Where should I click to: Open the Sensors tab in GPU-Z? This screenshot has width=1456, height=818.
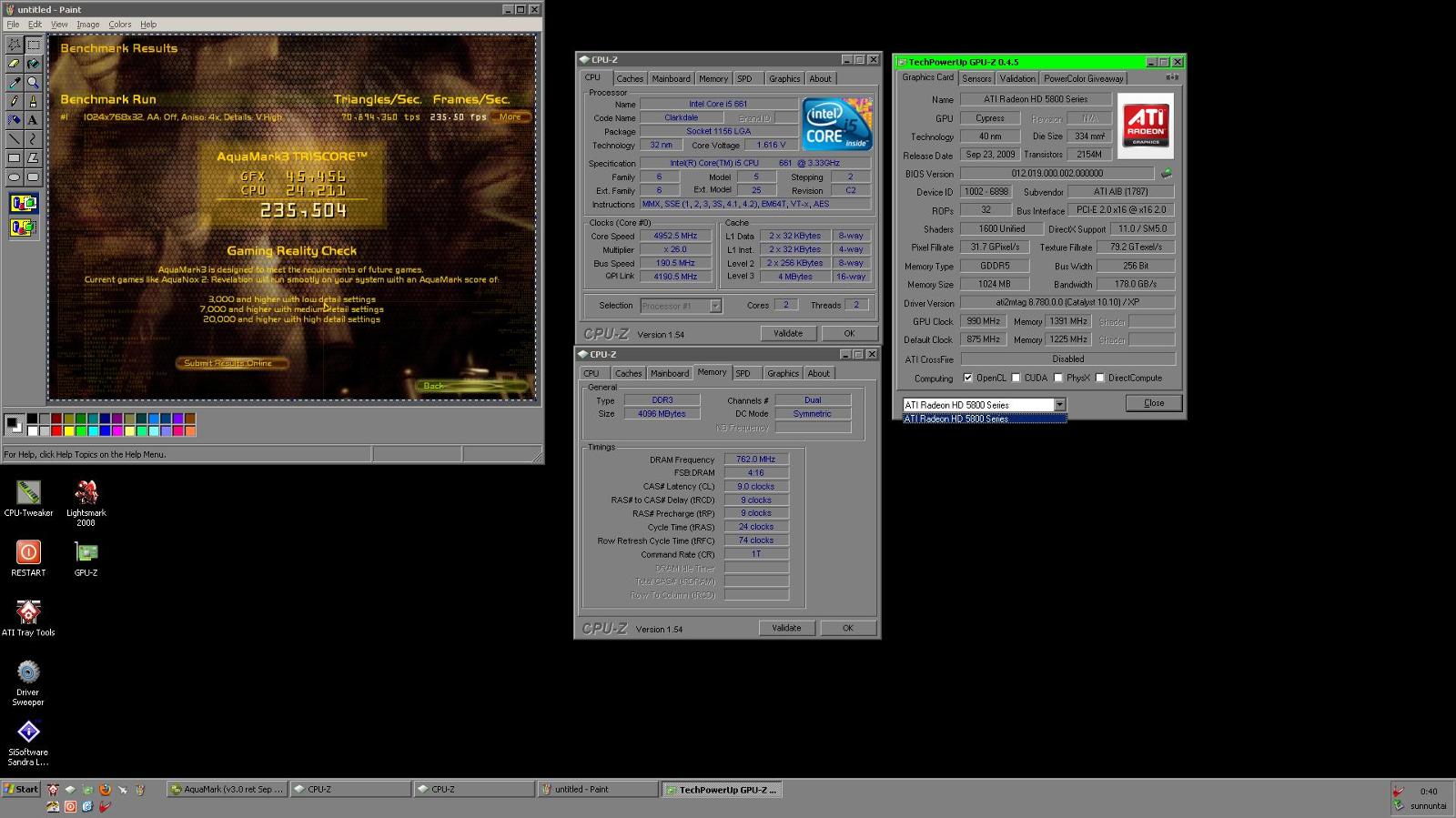point(976,79)
